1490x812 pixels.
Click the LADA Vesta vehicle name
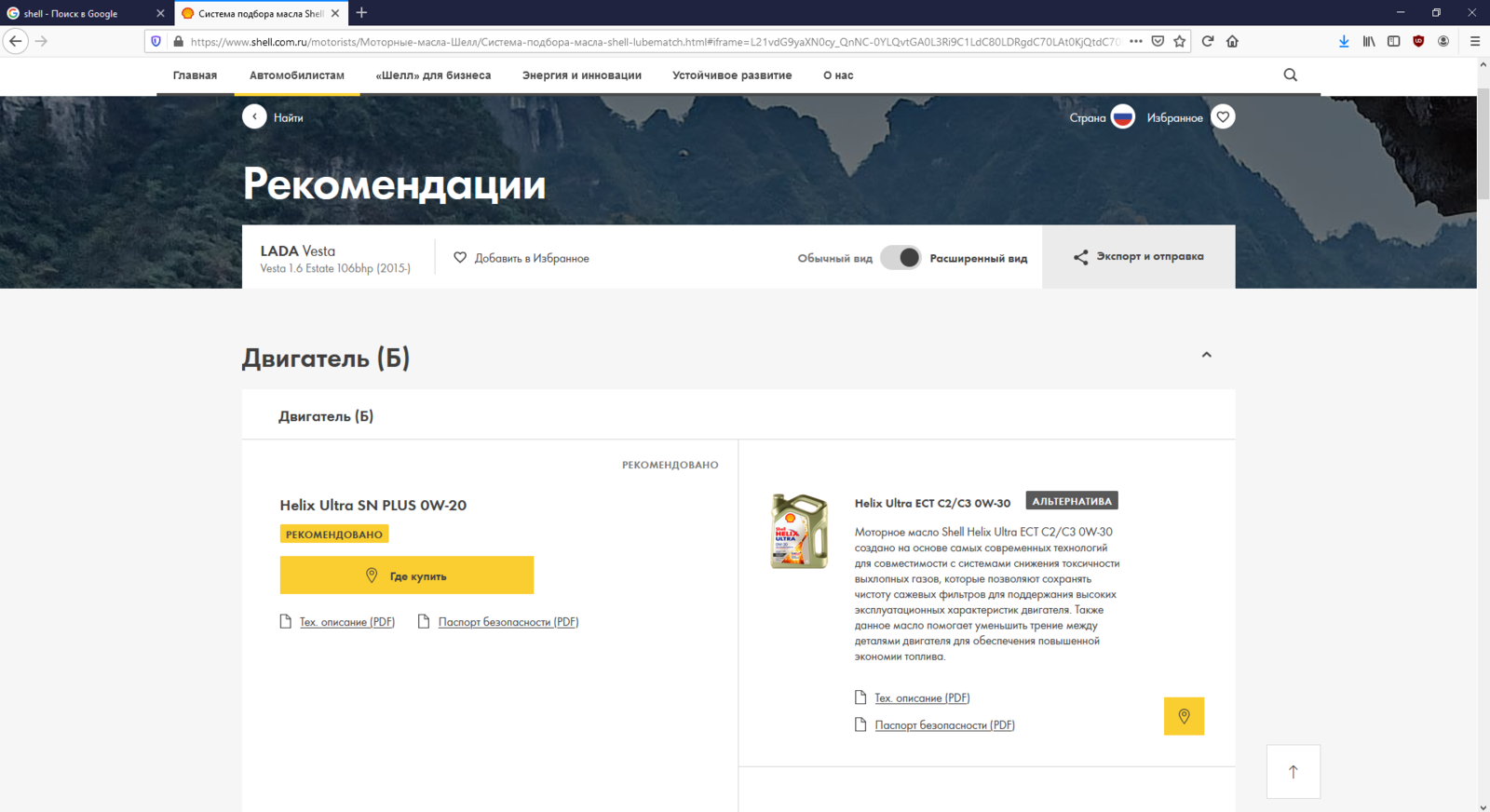tap(298, 251)
